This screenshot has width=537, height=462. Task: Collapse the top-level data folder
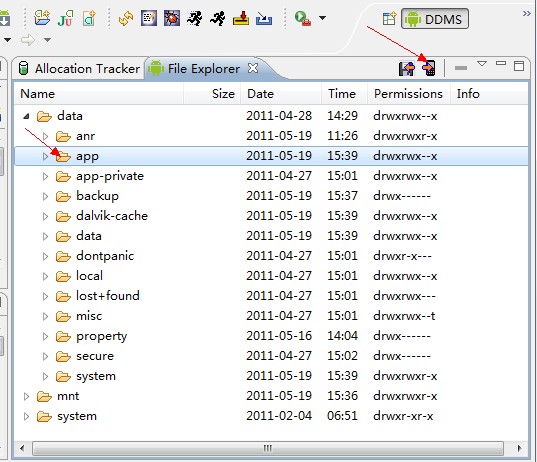point(26,116)
